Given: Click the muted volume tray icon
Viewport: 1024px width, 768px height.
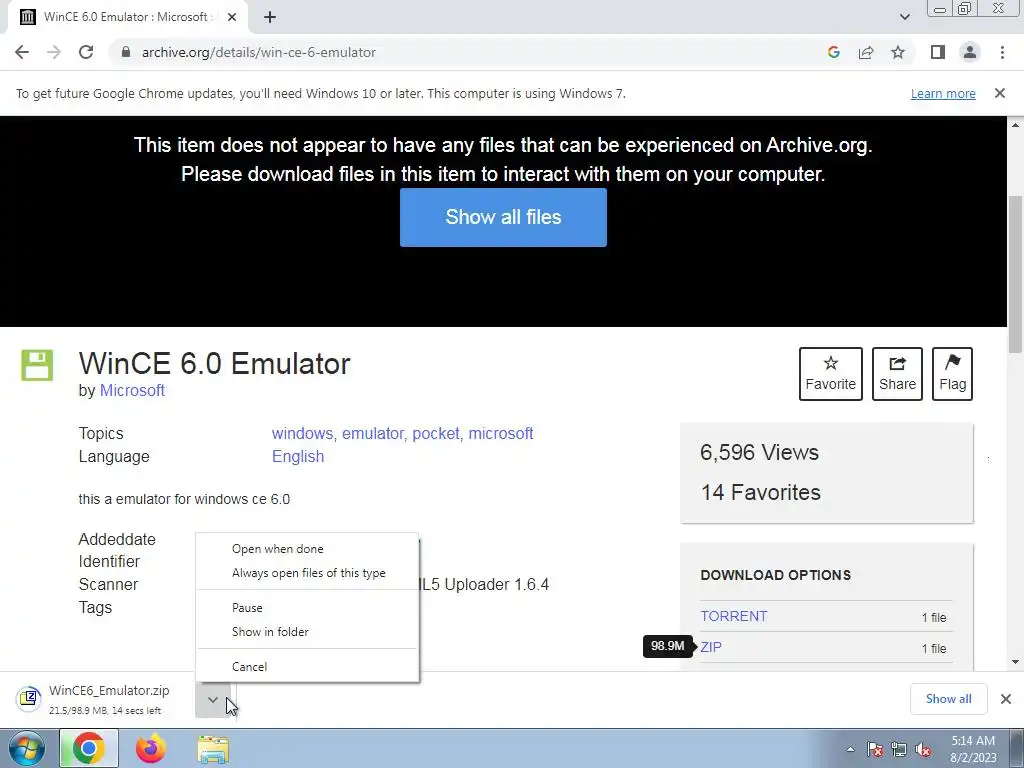Looking at the screenshot, I should click(x=923, y=749).
